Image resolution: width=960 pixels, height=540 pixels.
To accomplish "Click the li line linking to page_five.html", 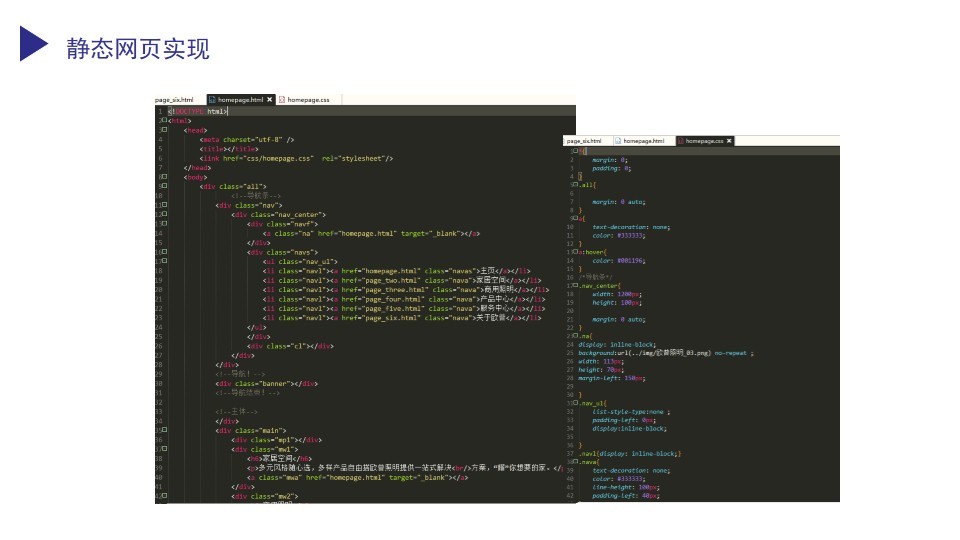I will pyautogui.click(x=404, y=309).
